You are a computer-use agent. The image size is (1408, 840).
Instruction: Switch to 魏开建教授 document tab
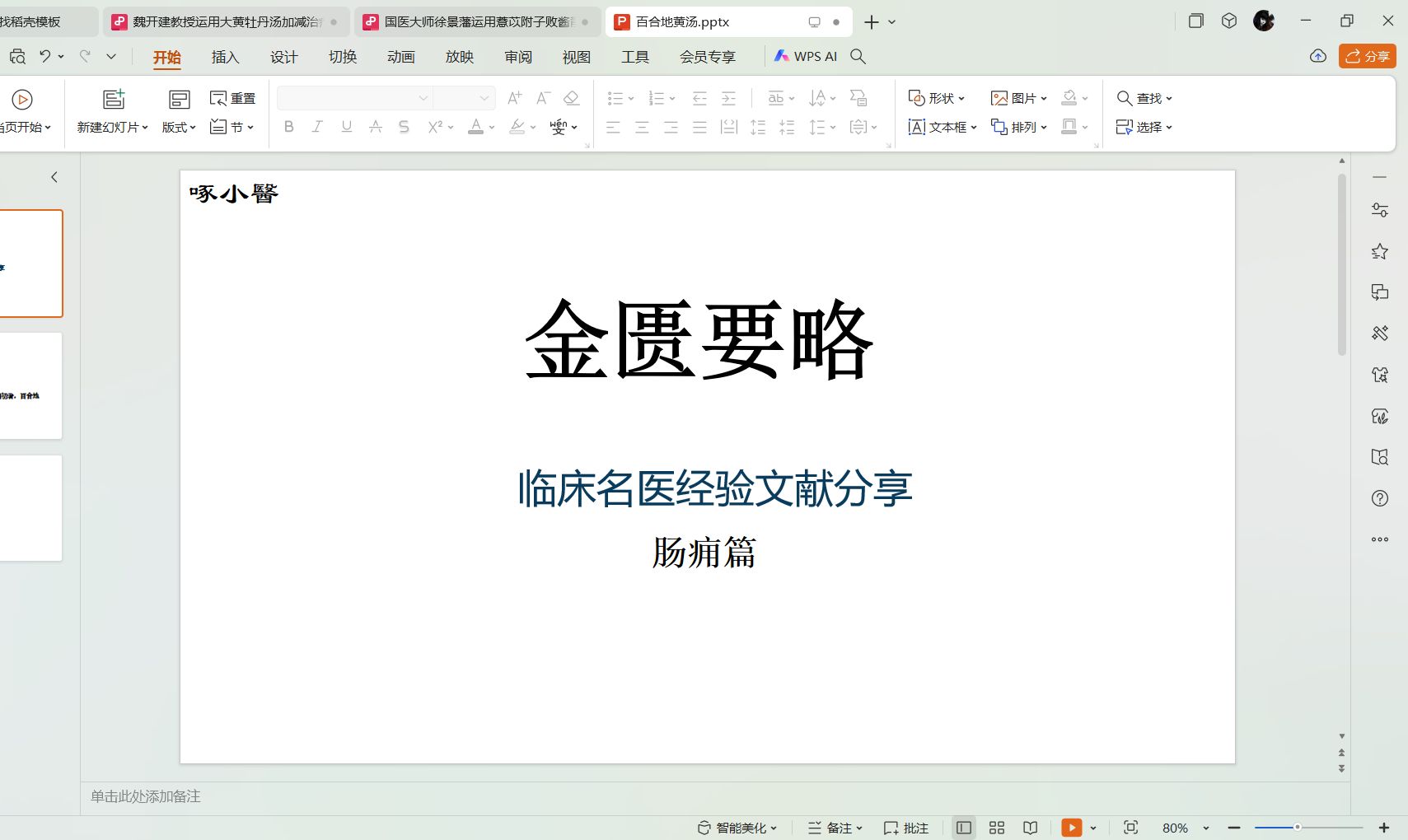(x=226, y=22)
